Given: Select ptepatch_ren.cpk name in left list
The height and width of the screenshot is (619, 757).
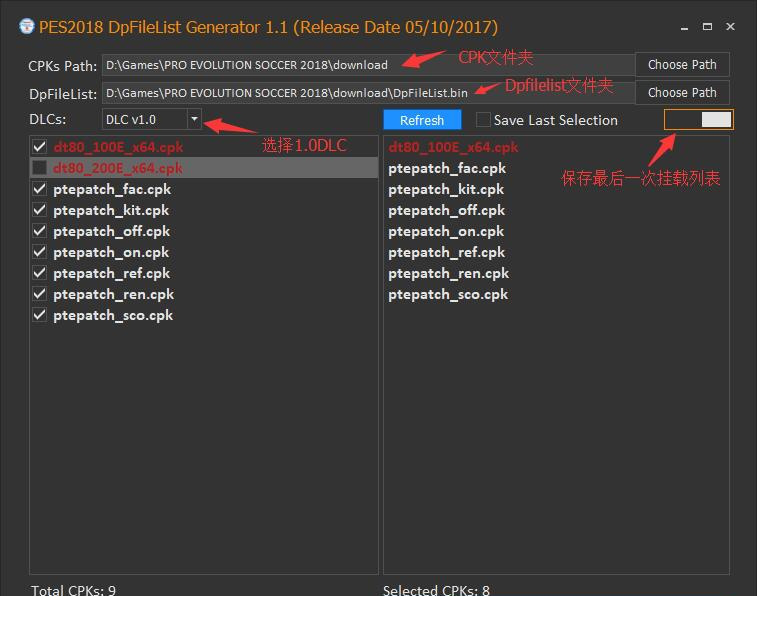Looking at the screenshot, I should tap(113, 294).
